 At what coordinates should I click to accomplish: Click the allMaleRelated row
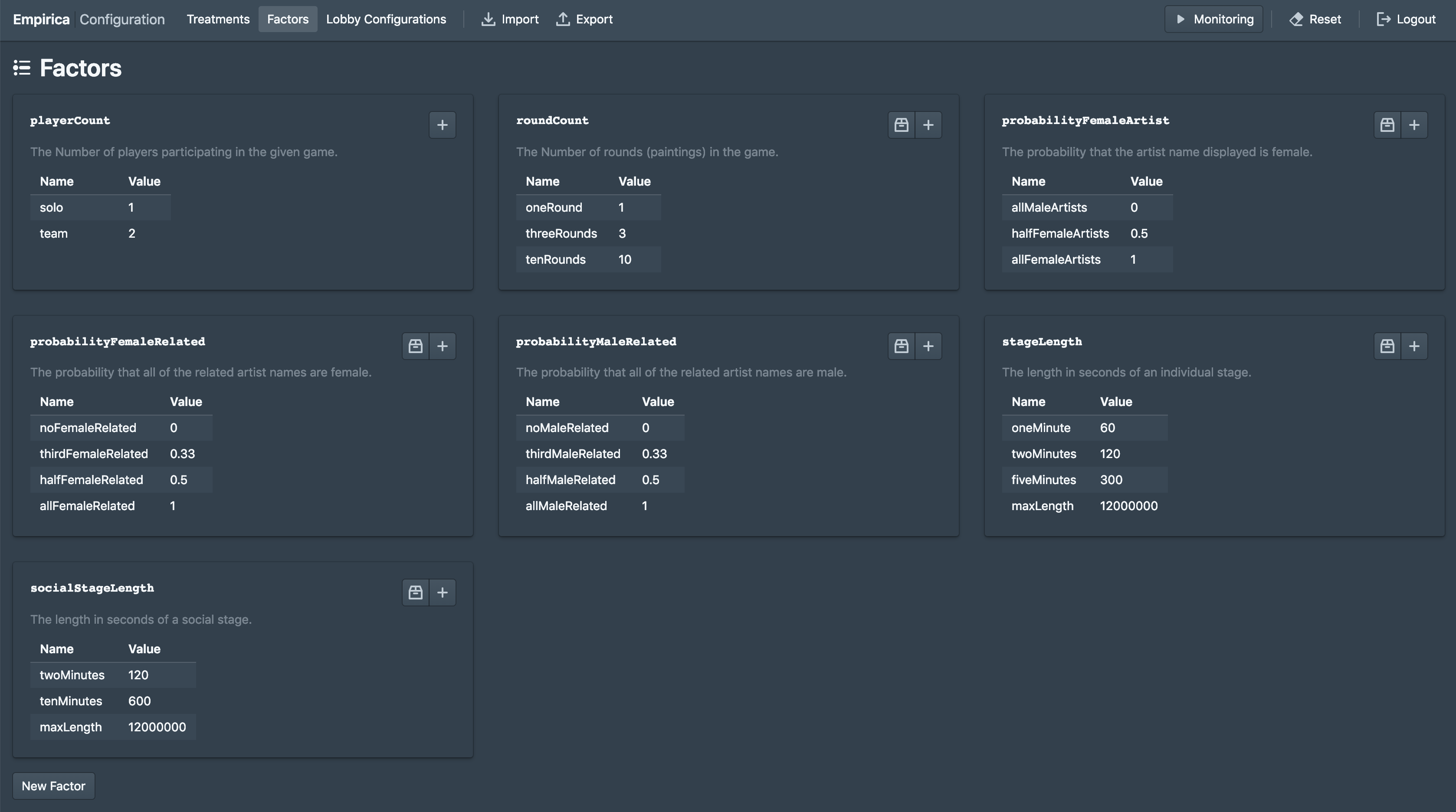600,506
